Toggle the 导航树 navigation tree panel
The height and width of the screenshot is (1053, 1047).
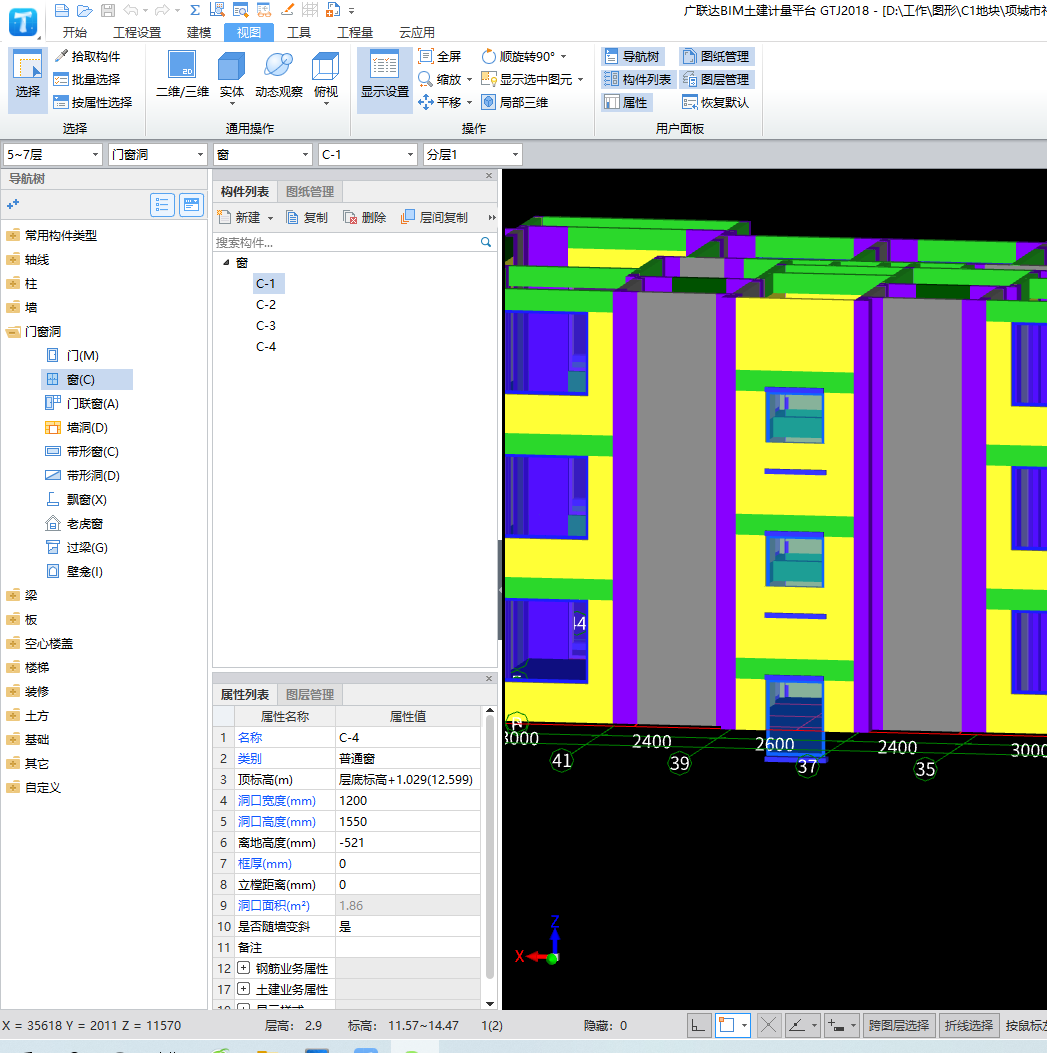click(x=631, y=56)
